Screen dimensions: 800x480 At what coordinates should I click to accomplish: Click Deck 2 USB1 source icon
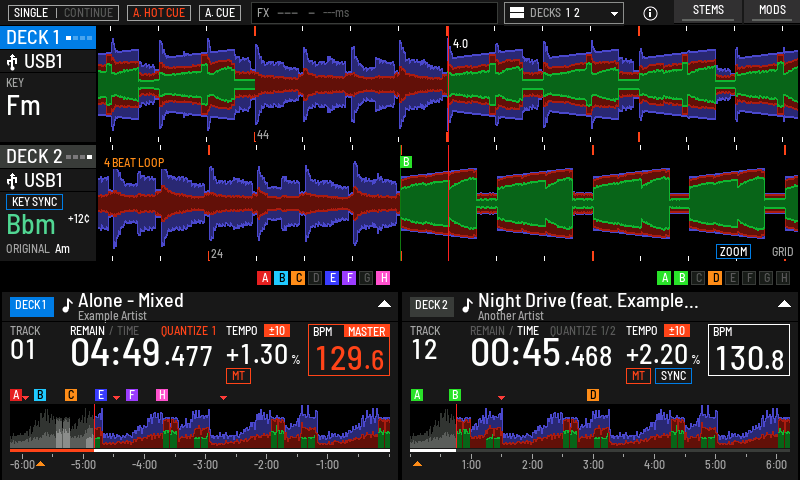pos(12,181)
